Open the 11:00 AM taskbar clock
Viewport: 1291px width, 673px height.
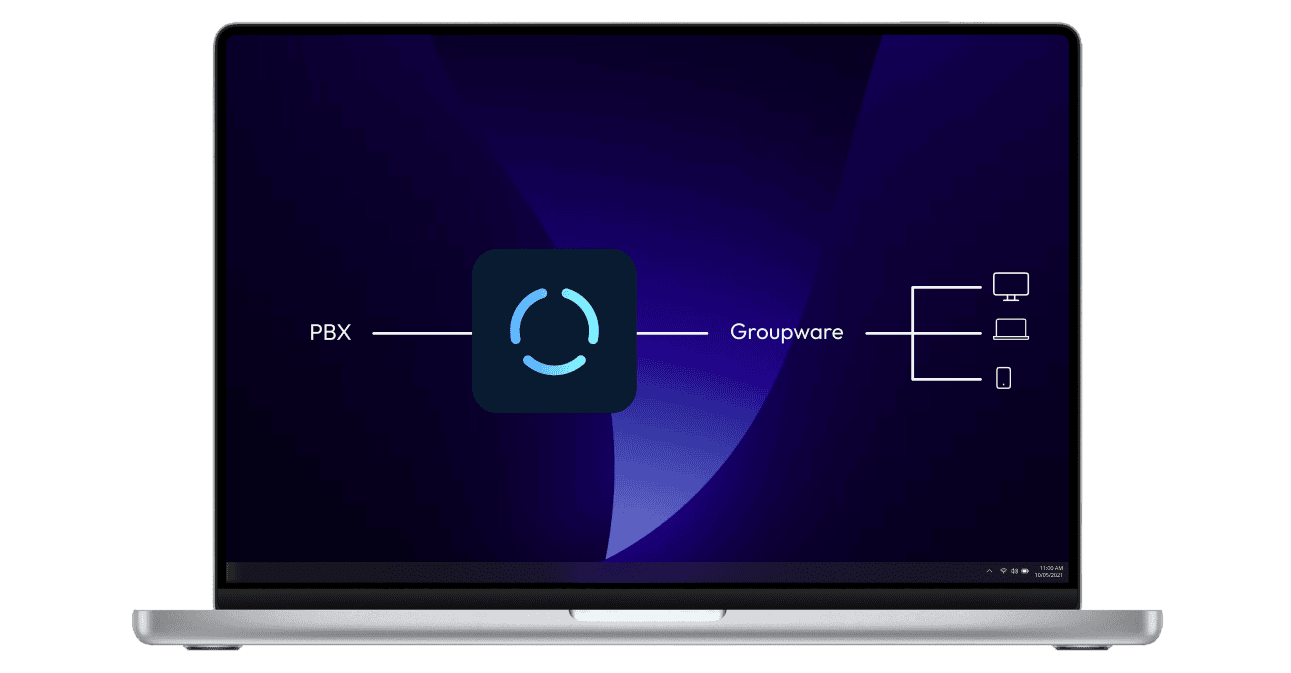click(x=1052, y=567)
